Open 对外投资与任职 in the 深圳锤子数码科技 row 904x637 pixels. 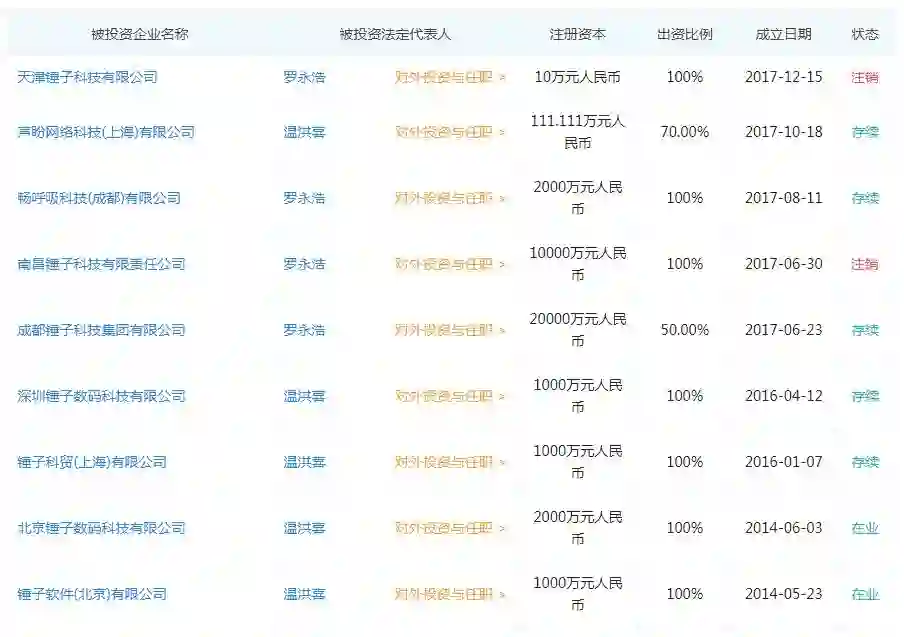click(x=450, y=396)
